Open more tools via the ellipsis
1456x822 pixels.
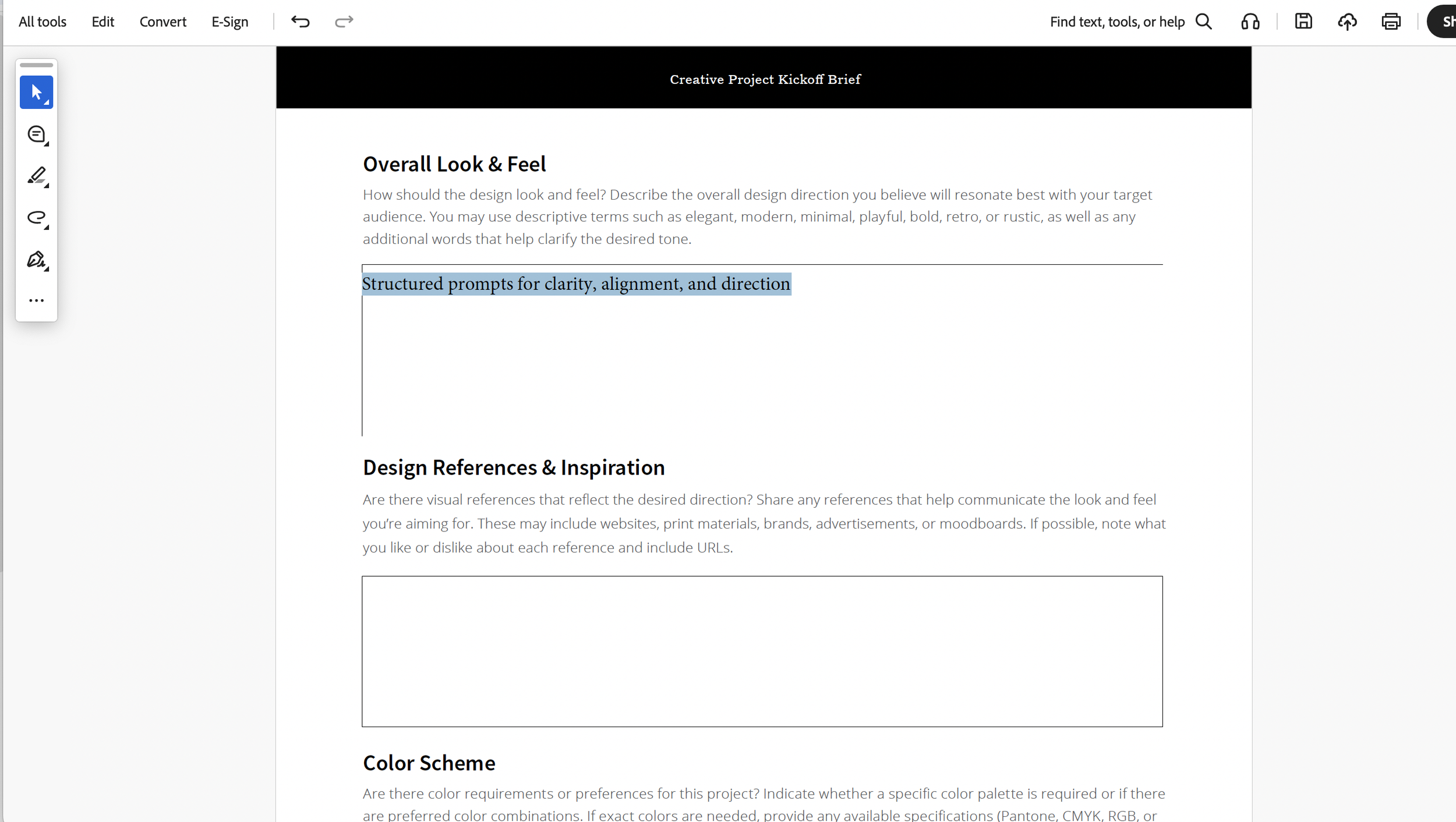click(x=36, y=300)
